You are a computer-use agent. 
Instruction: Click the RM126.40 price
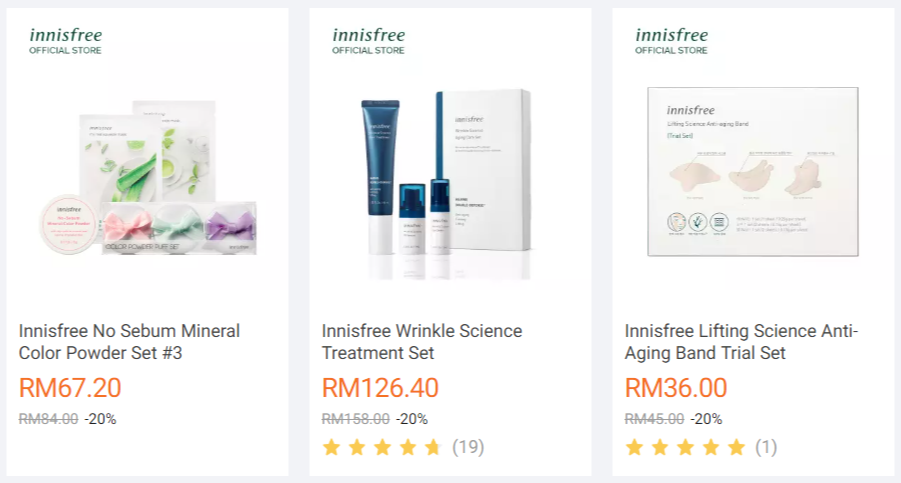[x=380, y=388]
